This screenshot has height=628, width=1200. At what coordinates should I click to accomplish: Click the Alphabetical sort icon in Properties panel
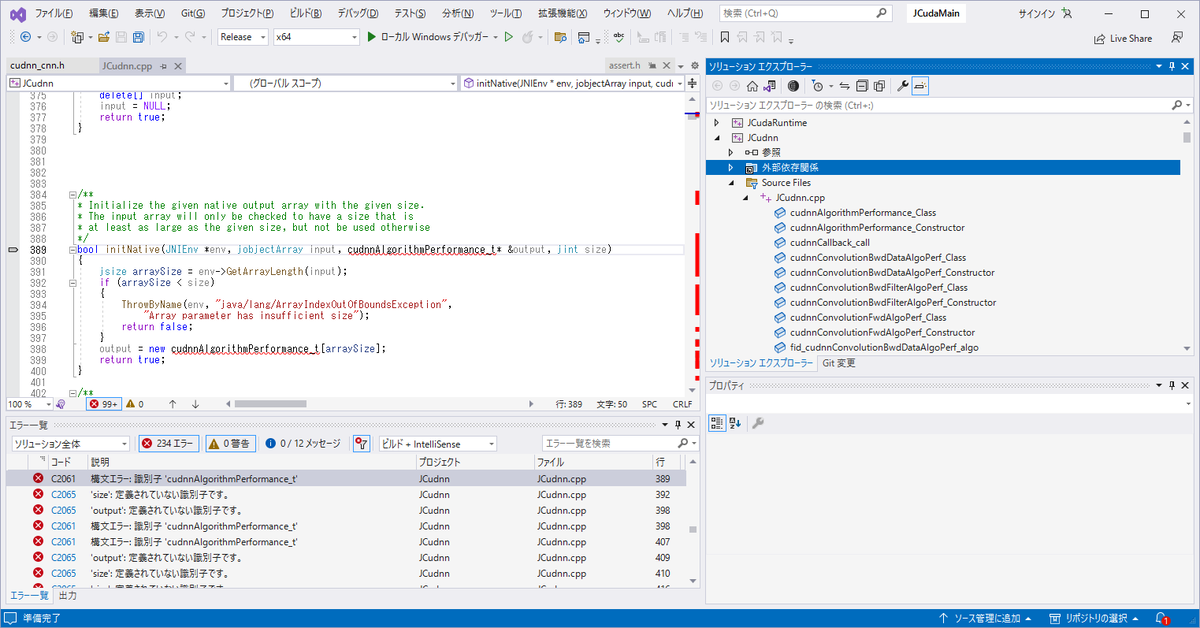tap(735, 423)
